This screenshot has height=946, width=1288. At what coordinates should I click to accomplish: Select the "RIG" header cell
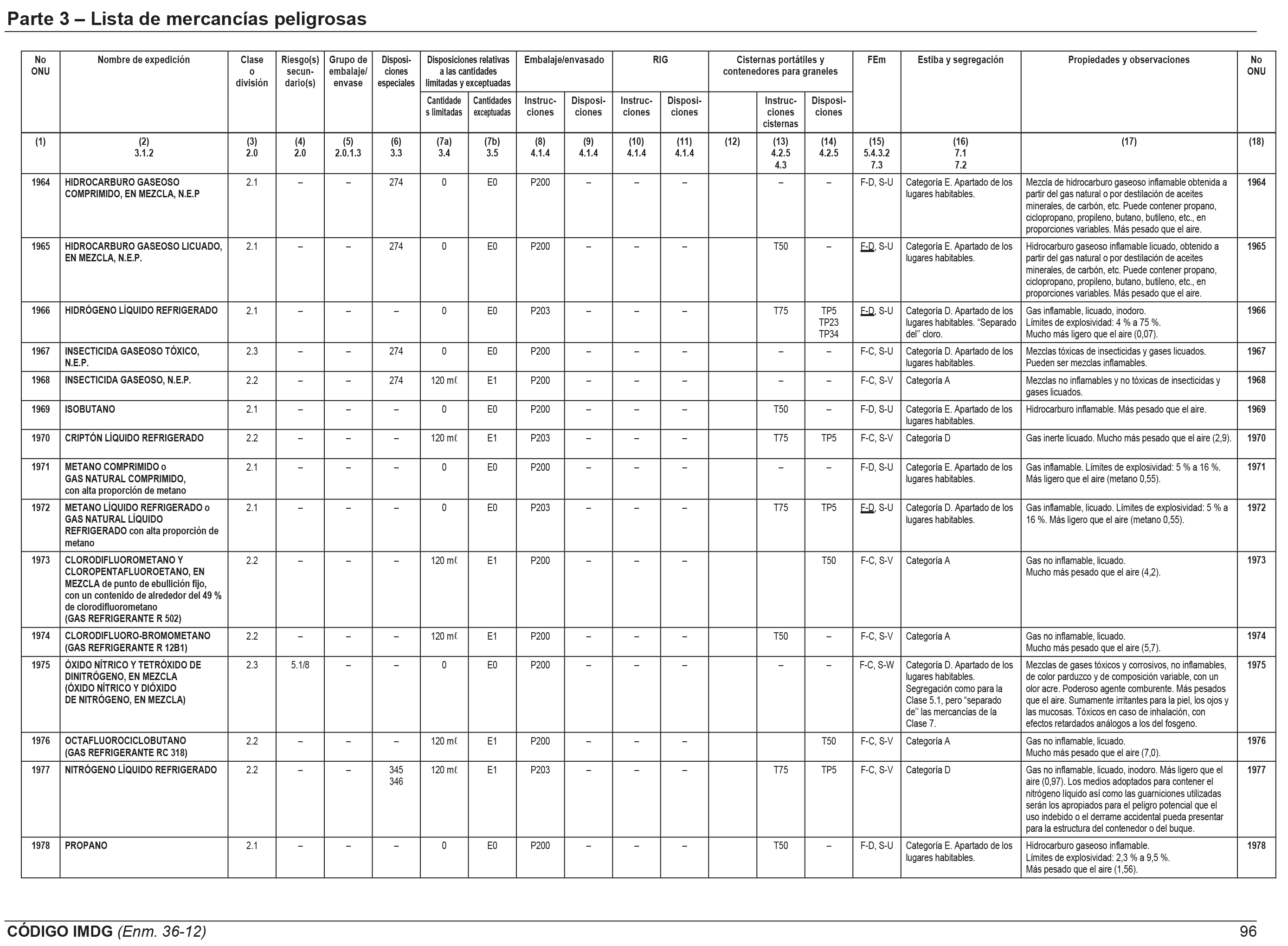point(660,59)
